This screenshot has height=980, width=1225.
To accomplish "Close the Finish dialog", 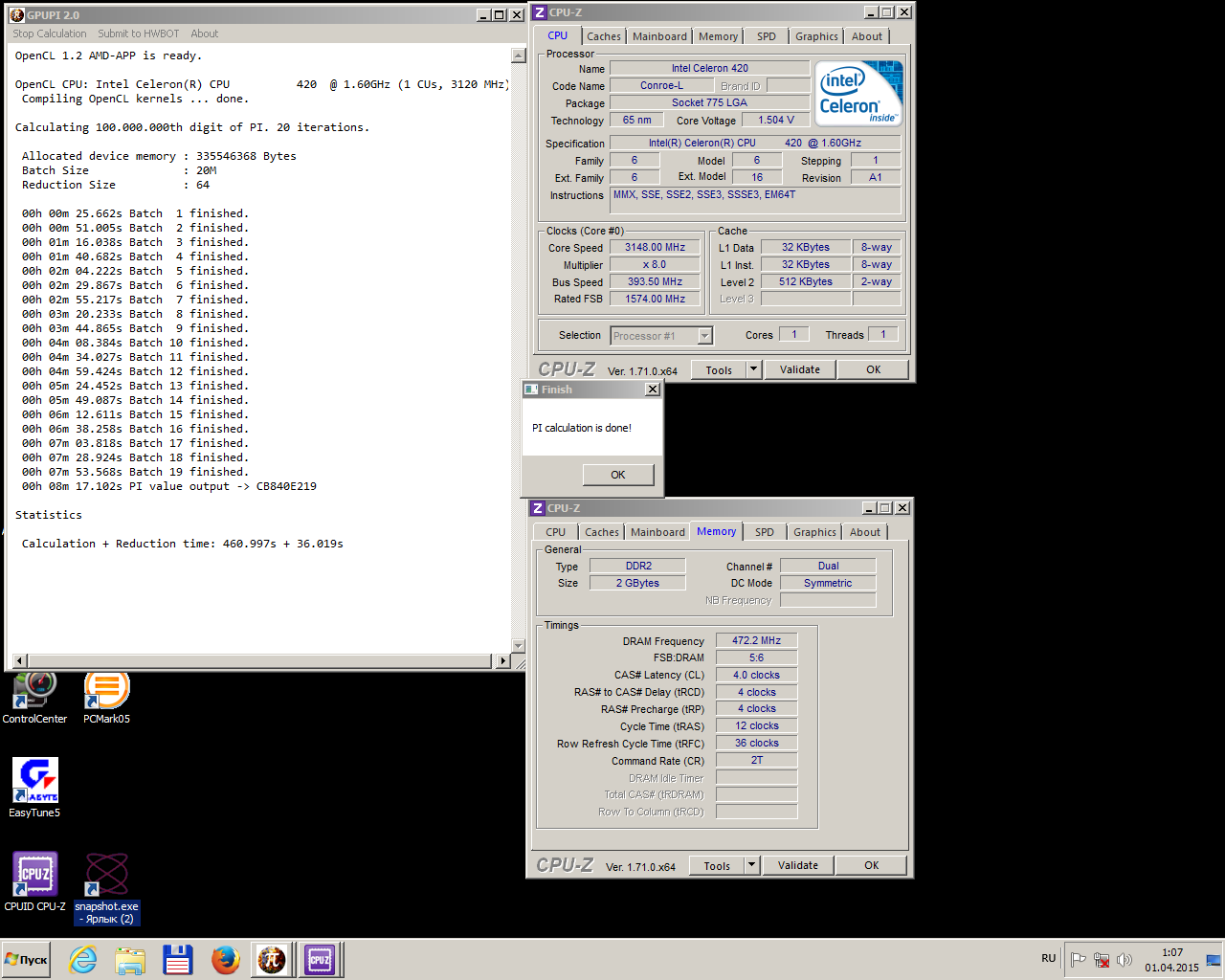I will (653, 390).
